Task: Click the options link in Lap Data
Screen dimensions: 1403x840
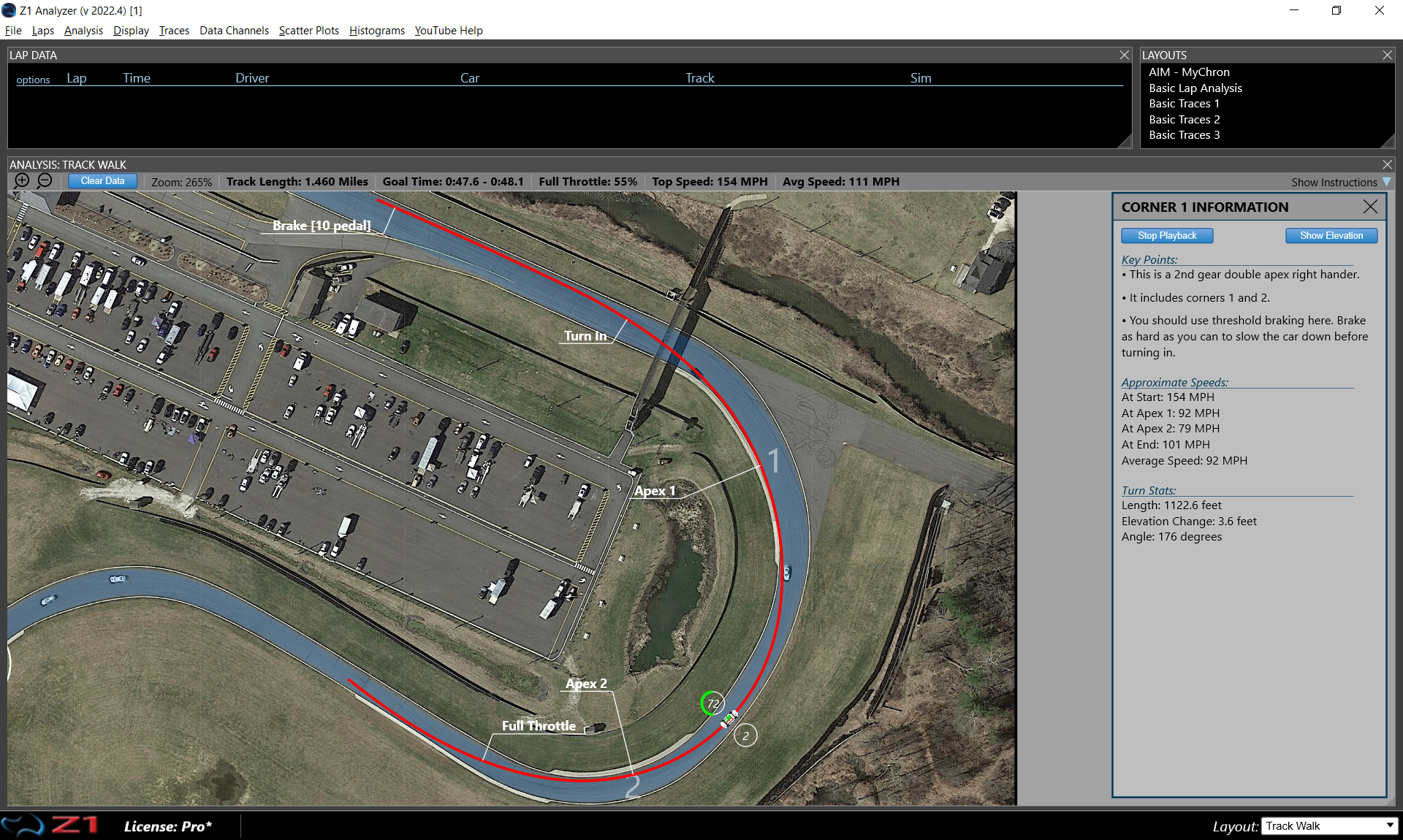Action: 33,80
